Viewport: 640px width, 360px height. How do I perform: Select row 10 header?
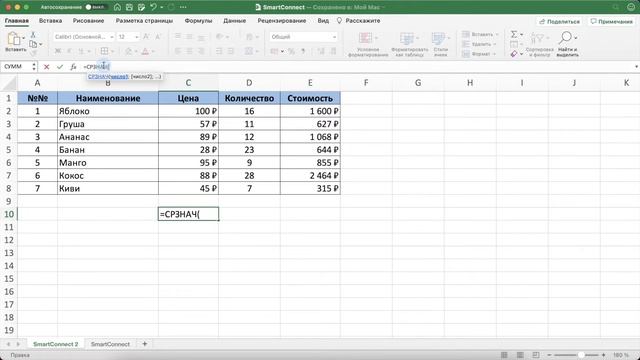click(9, 214)
